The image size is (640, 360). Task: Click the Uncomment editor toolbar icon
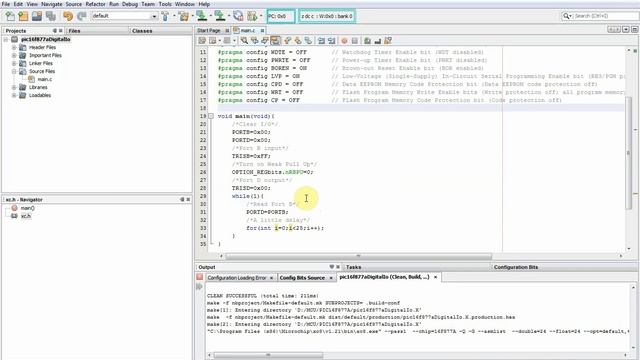pyautogui.click(x=378, y=40)
